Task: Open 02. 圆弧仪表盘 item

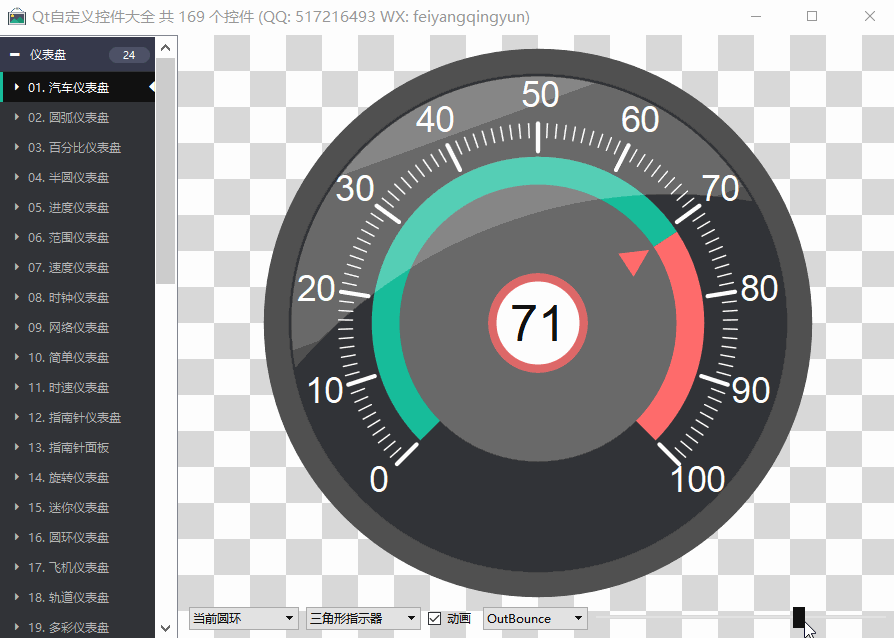Action: point(78,117)
